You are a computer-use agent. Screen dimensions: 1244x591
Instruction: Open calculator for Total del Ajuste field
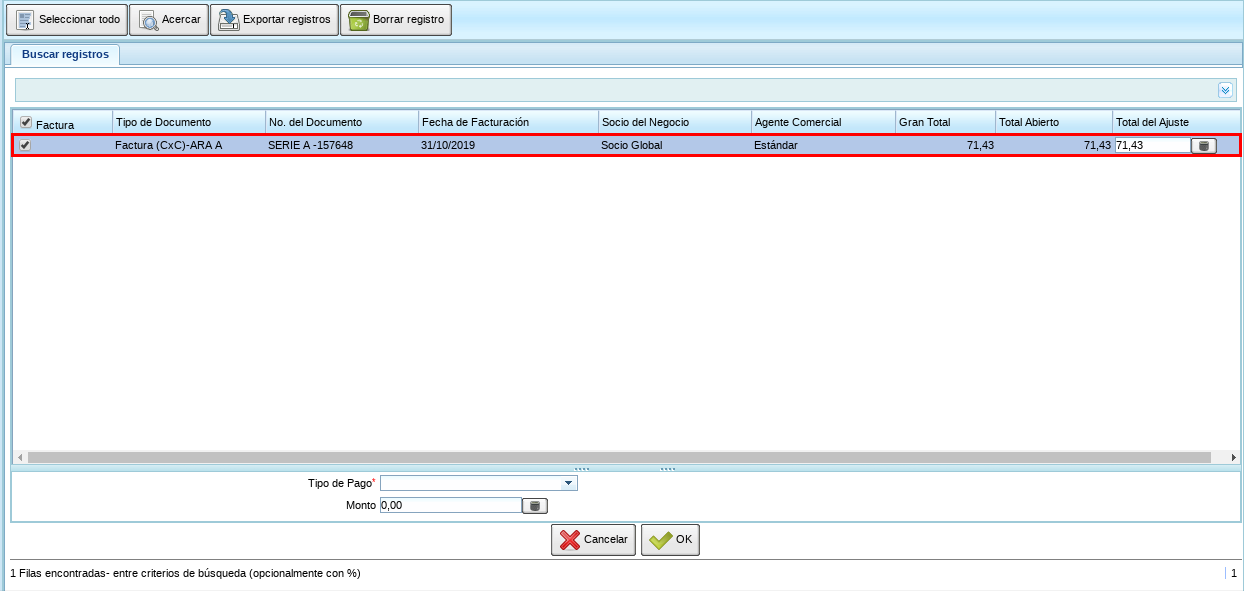1203,145
